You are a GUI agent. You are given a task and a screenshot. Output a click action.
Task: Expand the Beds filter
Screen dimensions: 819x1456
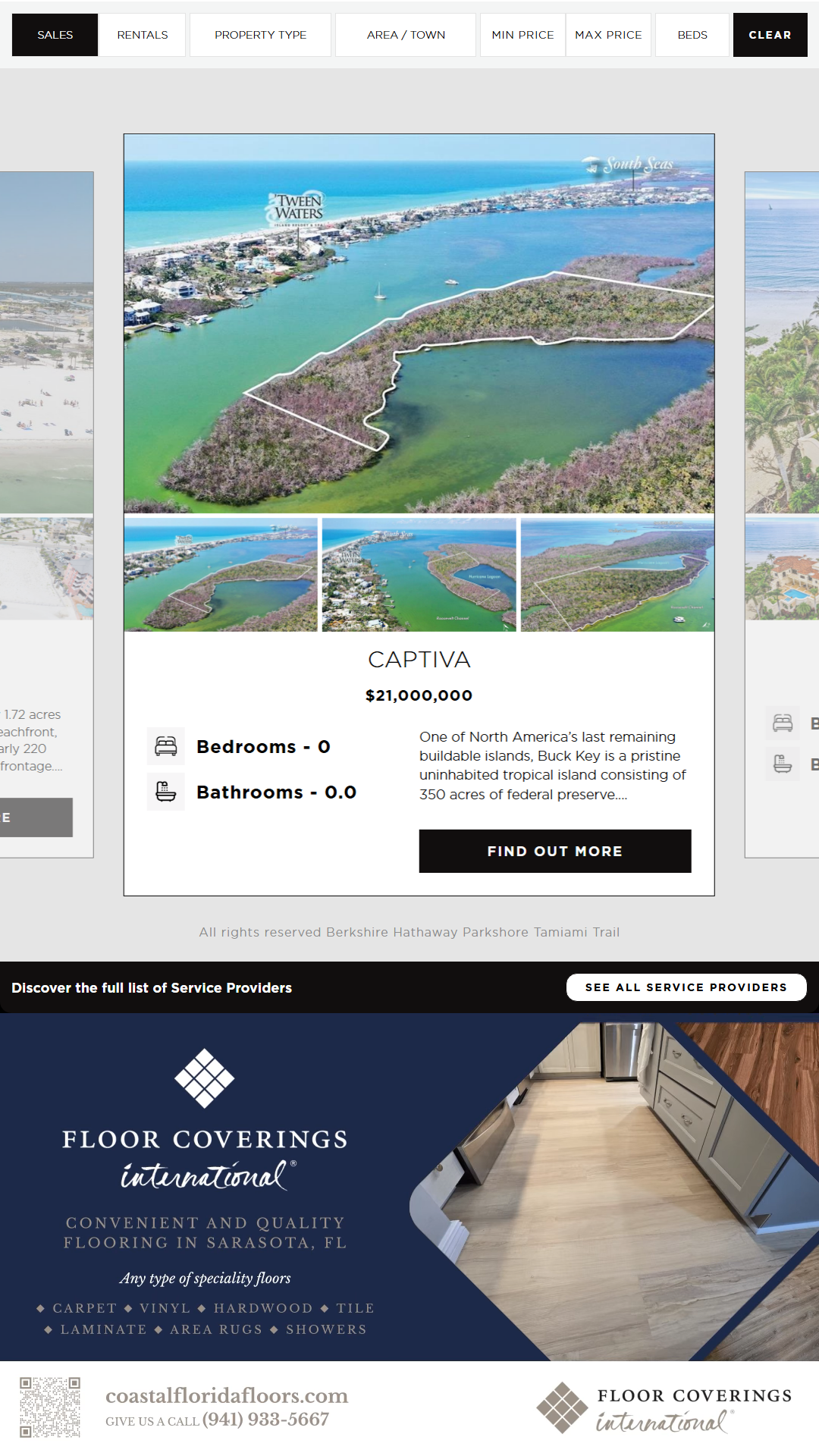(692, 35)
